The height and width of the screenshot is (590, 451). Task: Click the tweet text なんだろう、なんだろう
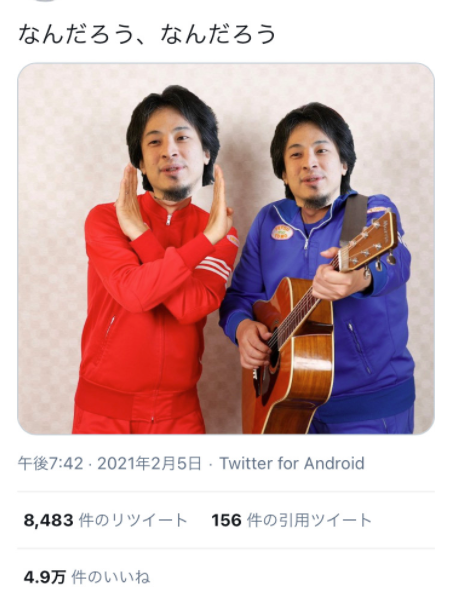pos(147,35)
